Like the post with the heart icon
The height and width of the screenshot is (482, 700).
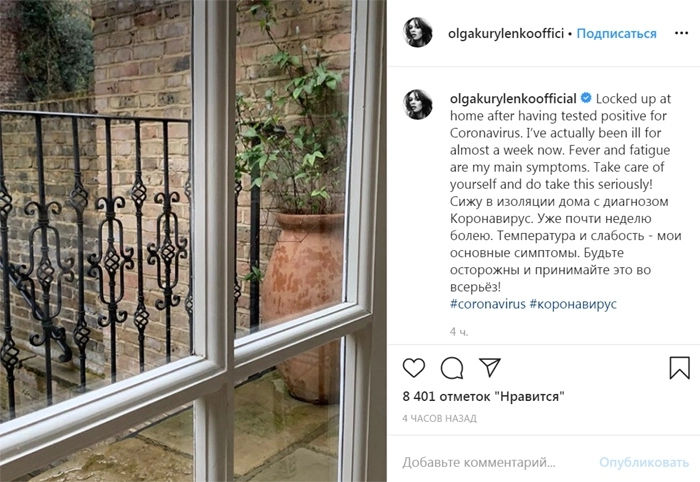(414, 368)
